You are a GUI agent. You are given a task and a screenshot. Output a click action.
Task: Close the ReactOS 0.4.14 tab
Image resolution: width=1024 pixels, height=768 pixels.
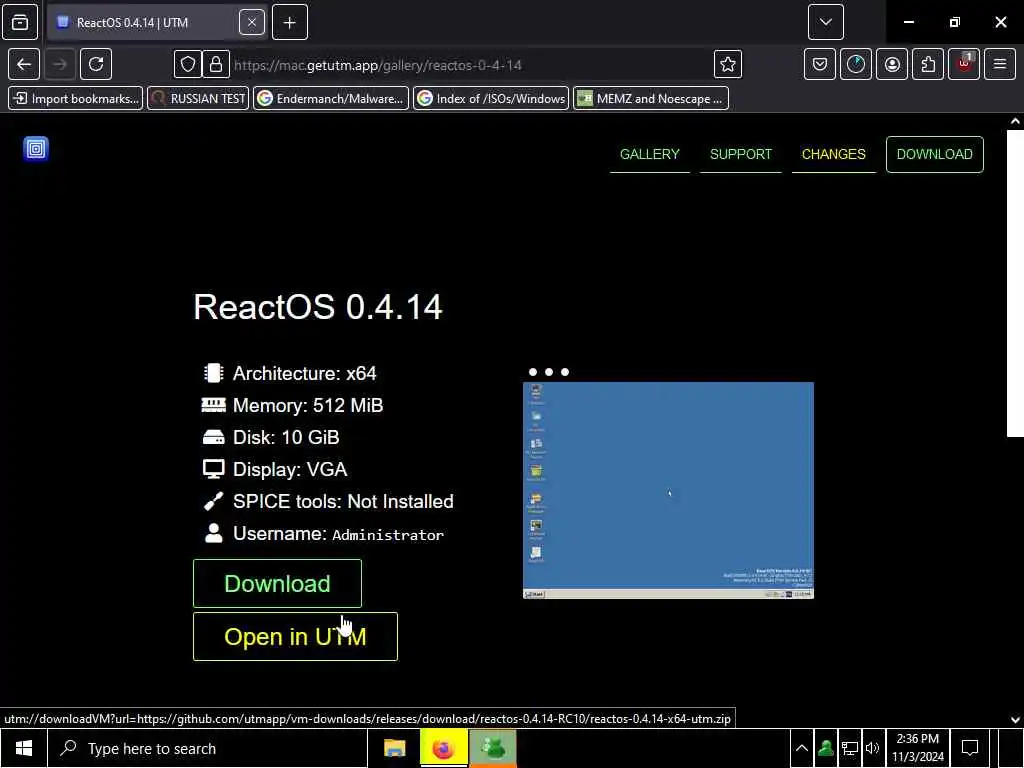point(251,22)
